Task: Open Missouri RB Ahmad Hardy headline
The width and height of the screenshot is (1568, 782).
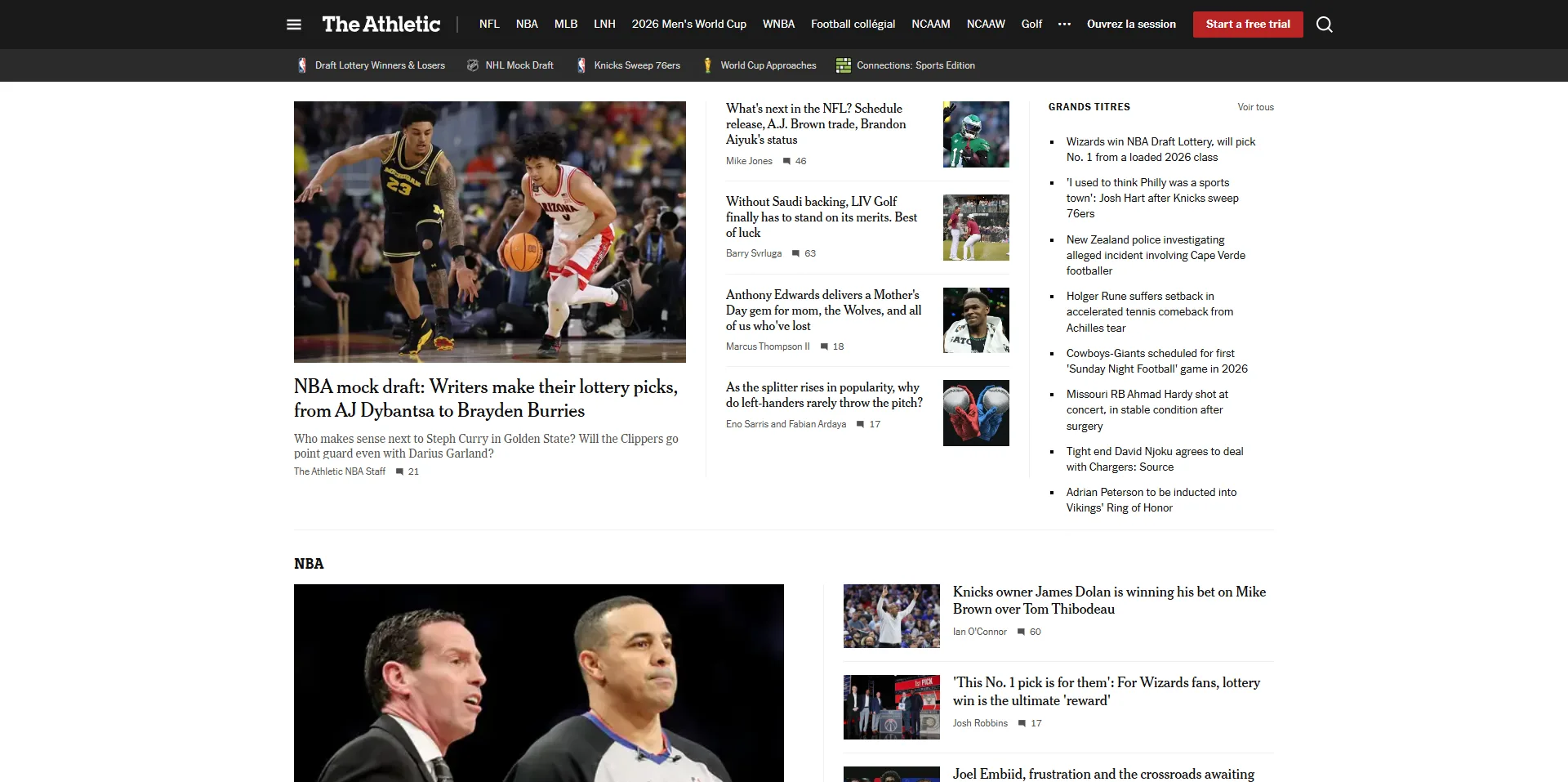Action: tap(1147, 410)
